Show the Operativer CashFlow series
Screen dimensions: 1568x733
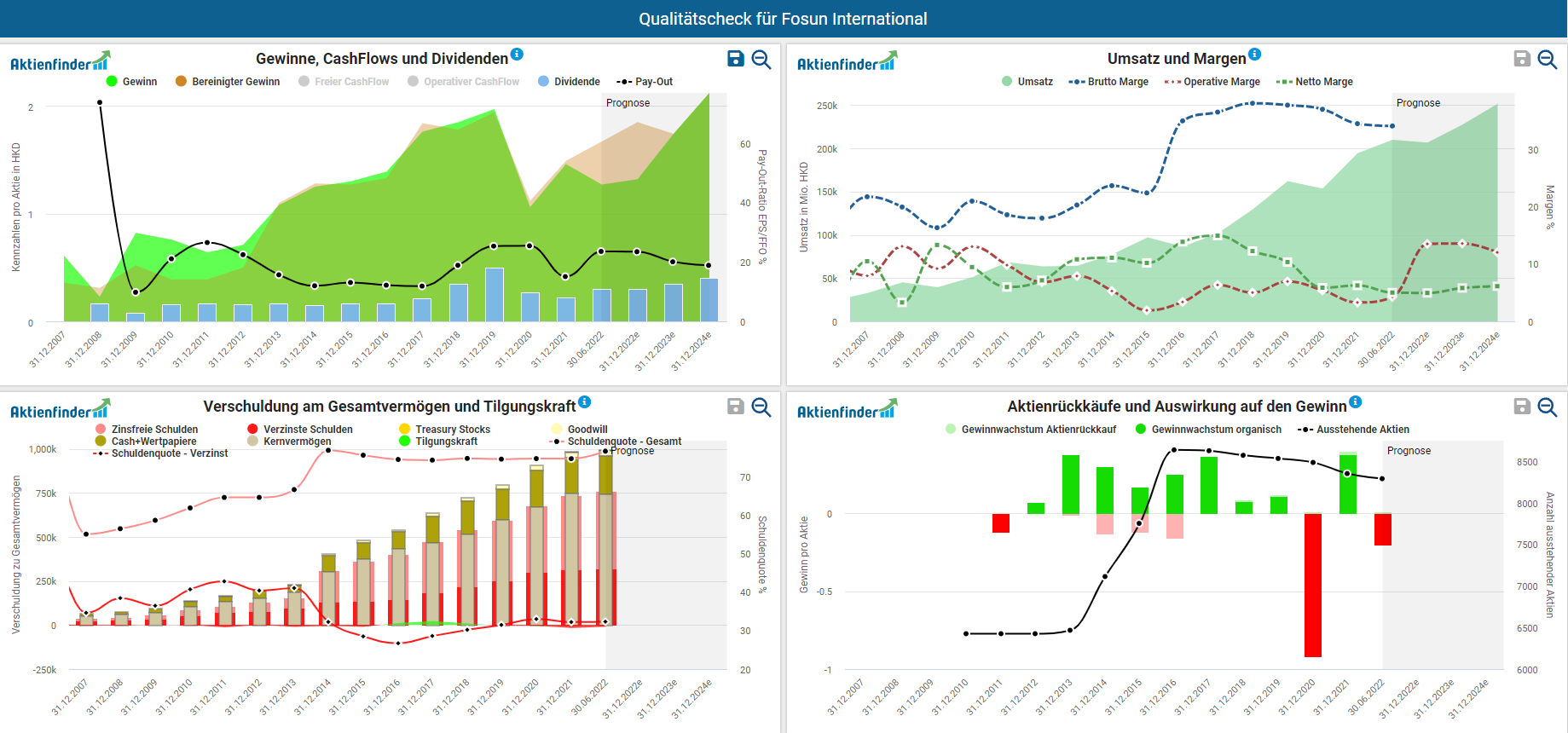[x=471, y=82]
